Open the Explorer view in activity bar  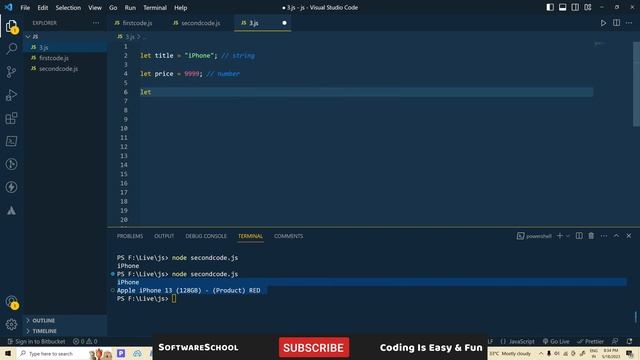pos(11,27)
